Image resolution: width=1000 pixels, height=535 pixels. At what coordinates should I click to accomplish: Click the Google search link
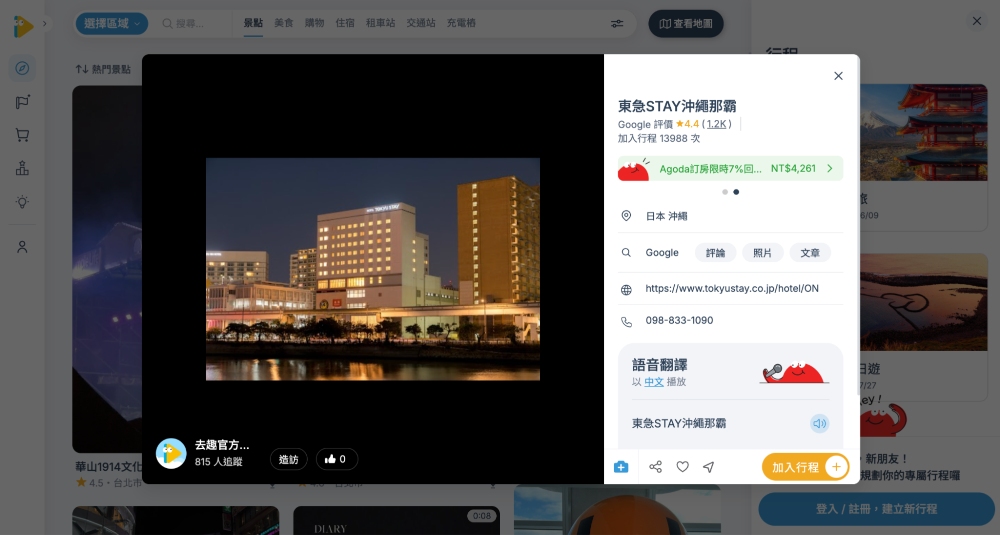[662, 253]
